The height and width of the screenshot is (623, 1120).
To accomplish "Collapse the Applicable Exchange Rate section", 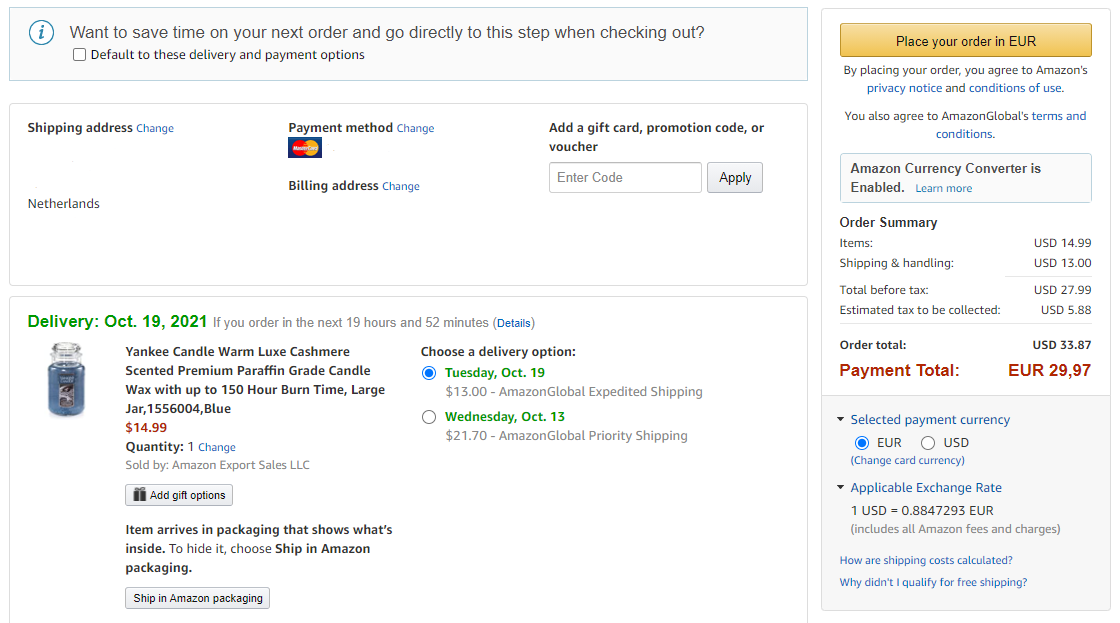I will pos(841,487).
